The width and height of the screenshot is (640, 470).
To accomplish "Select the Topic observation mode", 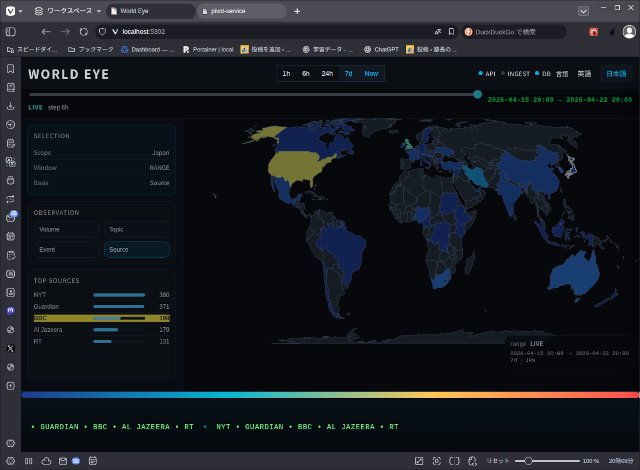I will coord(136,230).
